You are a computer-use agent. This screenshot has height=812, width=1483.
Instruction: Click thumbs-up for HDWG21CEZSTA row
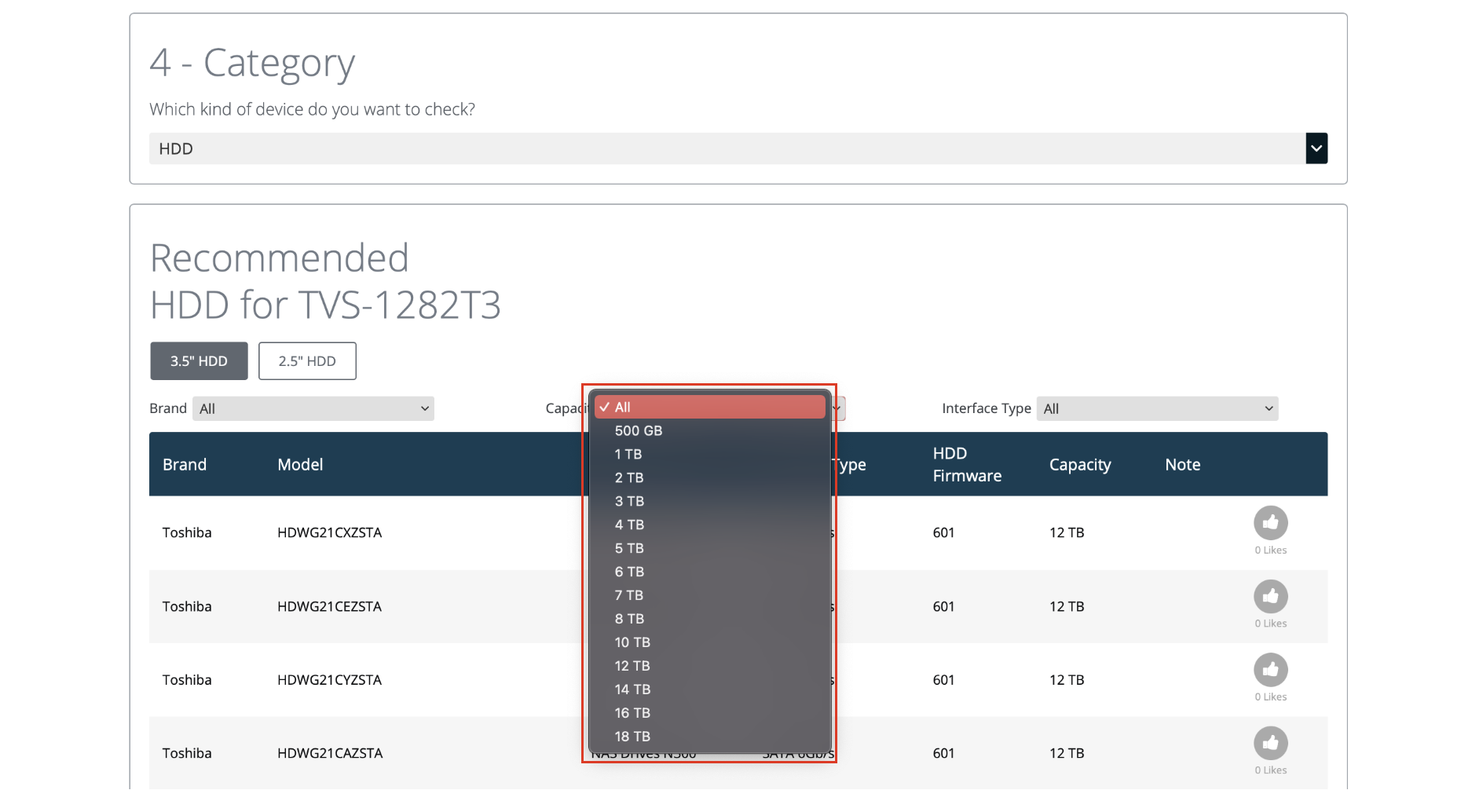pyautogui.click(x=1270, y=597)
